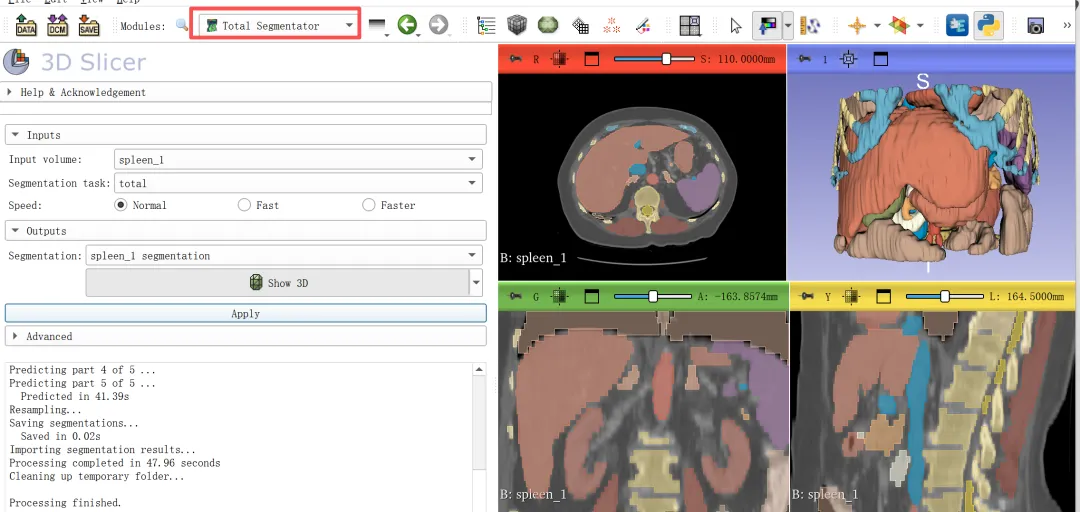Screen dimensions: 1080x512
Task: Open the Data tree module icon
Action: click(486, 25)
